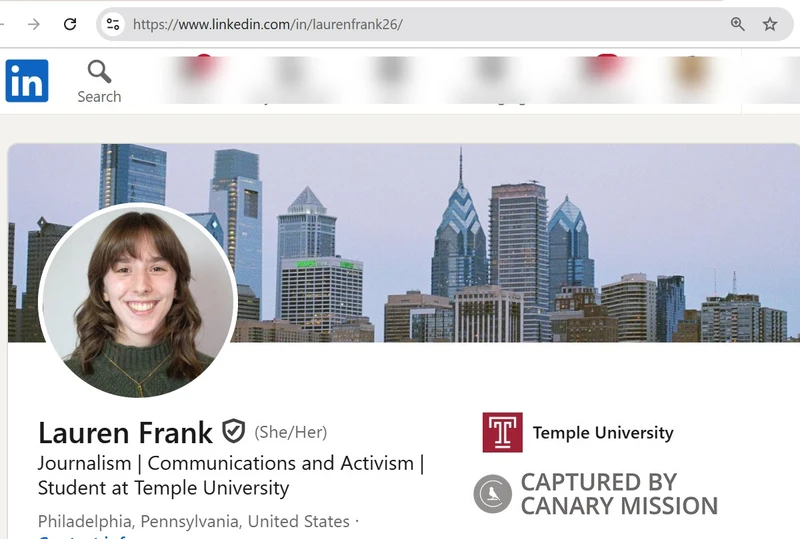This screenshot has width=800, height=539.
Task: Click the (She/Her) pronouns text
Action: pyautogui.click(x=291, y=433)
